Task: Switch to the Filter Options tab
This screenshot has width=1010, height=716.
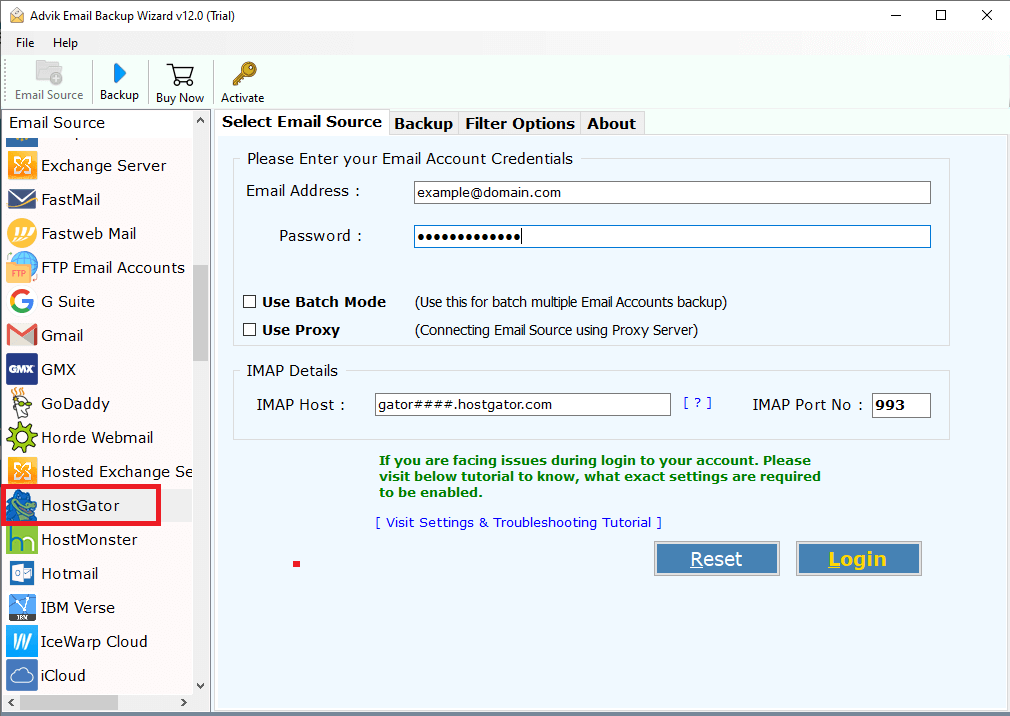Action: point(520,124)
